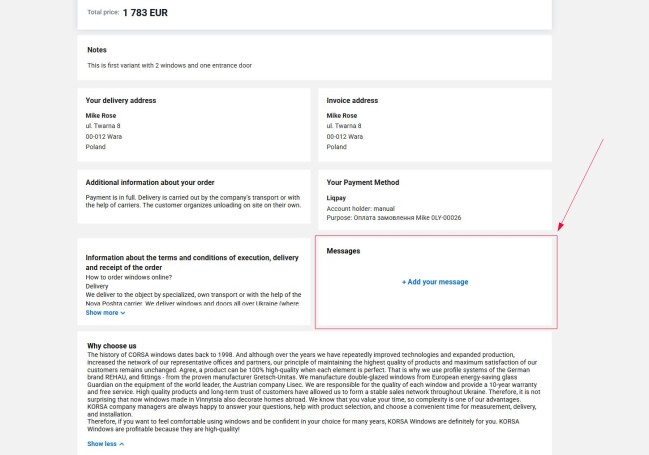649x455 pixels.
Task: Select the total price 1 783 EUR
Action: (x=144, y=12)
